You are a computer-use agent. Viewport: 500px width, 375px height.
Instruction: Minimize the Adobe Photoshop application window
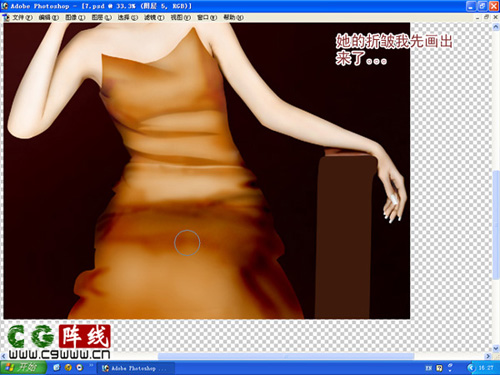[x=471, y=6]
